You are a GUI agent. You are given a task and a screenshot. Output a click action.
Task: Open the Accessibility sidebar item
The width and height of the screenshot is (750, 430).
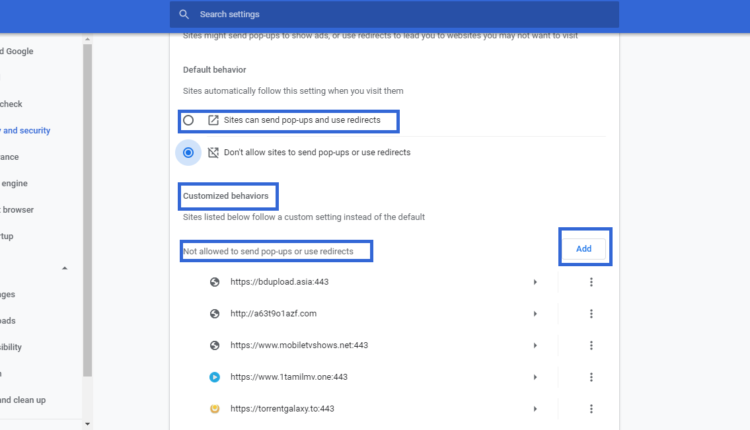click(11, 347)
